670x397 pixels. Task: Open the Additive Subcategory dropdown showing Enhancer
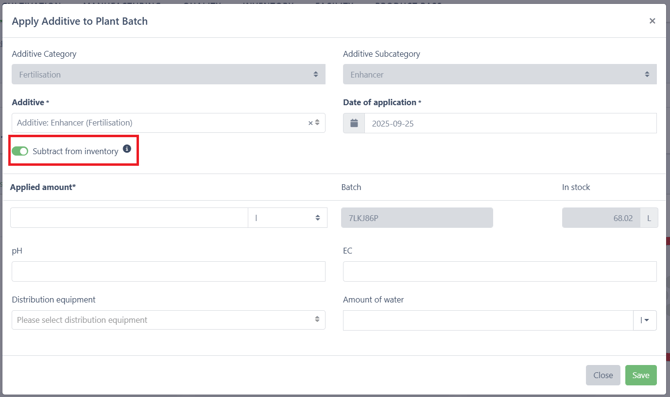coord(500,74)
